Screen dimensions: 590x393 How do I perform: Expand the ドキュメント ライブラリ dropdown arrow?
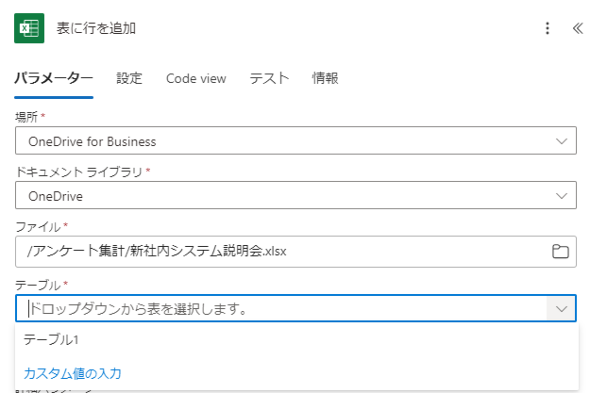tap(561, 196)
